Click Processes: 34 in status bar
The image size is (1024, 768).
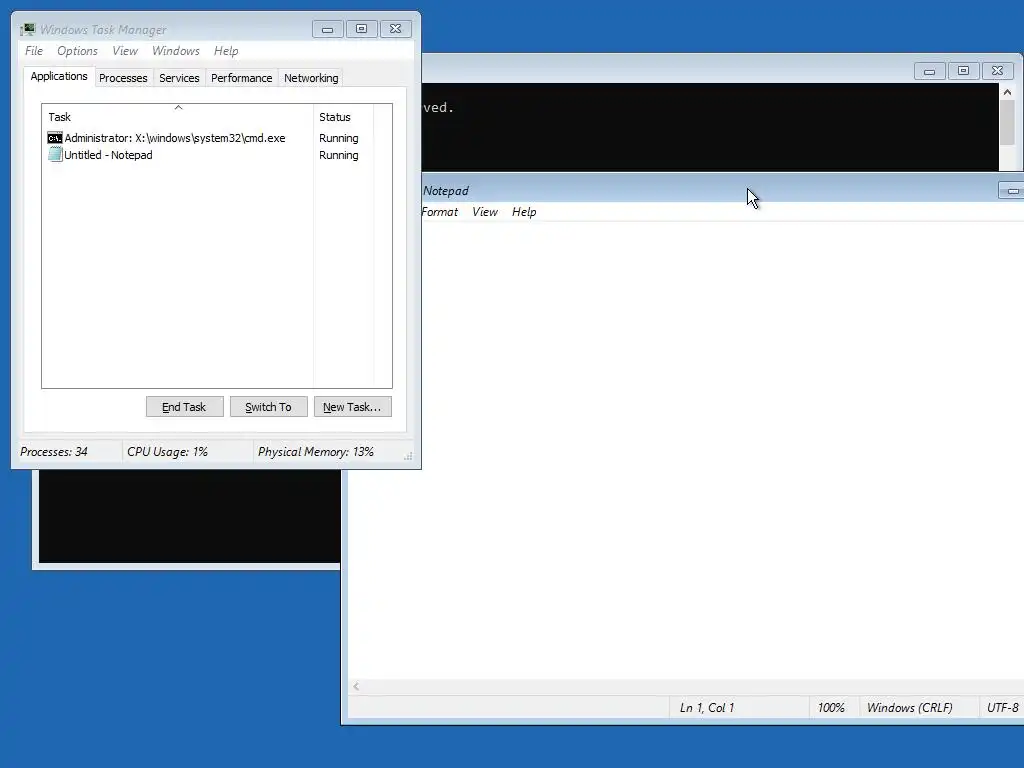pyautogui.click(x=54, y=452)
